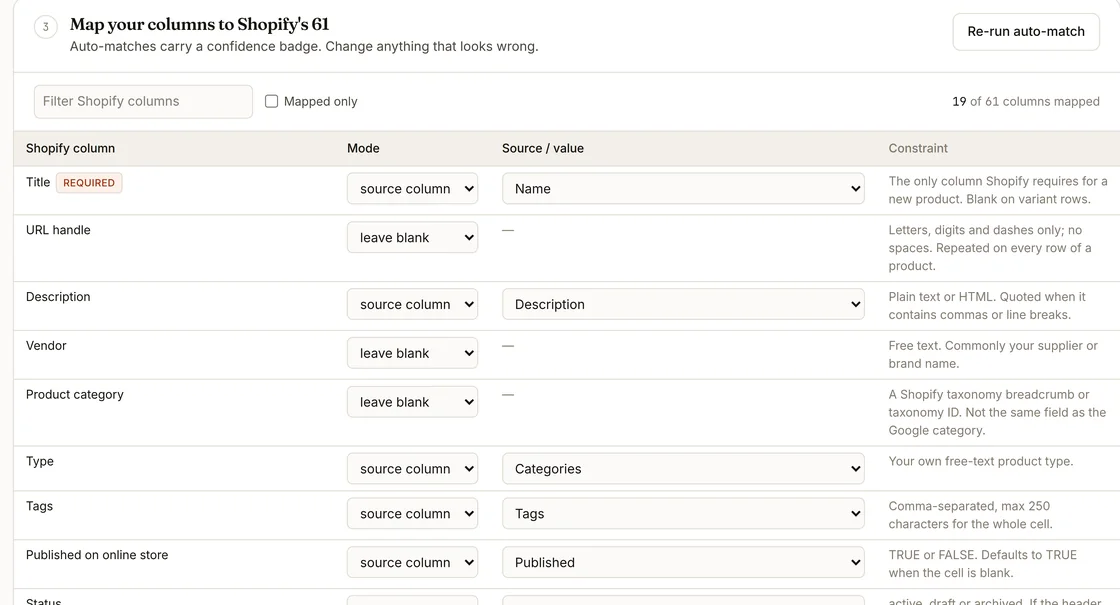Open the Title row mode dropdown
This screenshot has height=605, width=1120.
pos(412,189)
